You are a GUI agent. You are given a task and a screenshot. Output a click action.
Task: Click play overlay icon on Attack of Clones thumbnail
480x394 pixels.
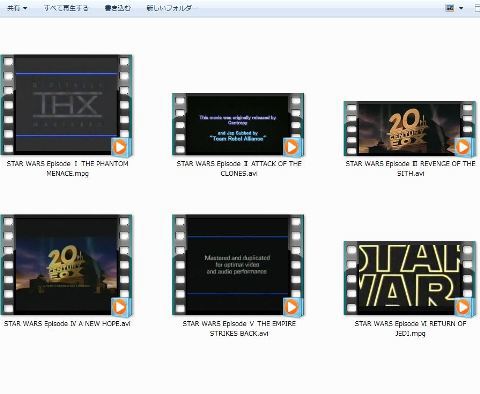click(x=292, y=147)
